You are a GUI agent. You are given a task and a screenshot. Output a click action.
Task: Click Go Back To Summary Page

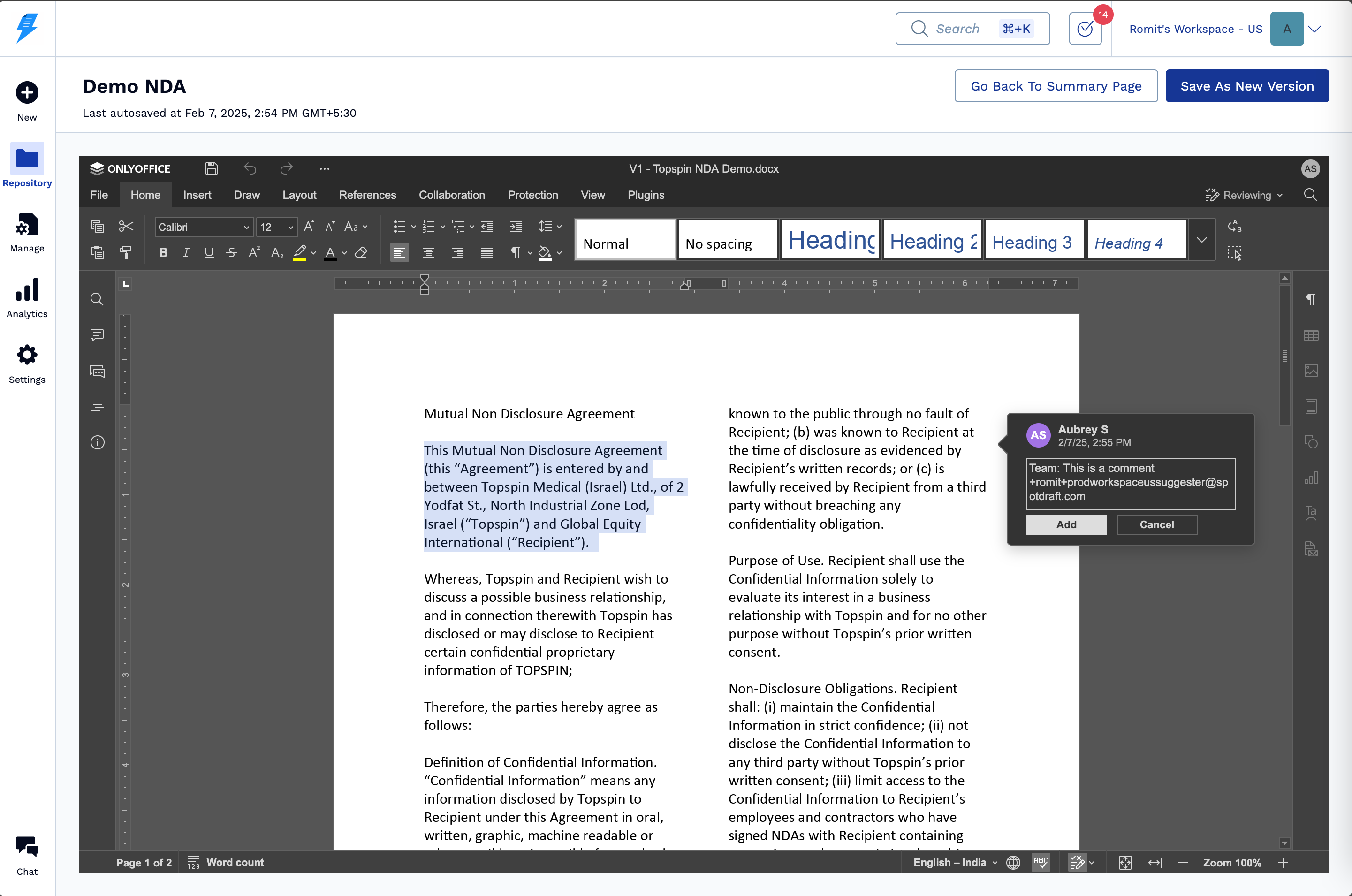coord(1056,86)
